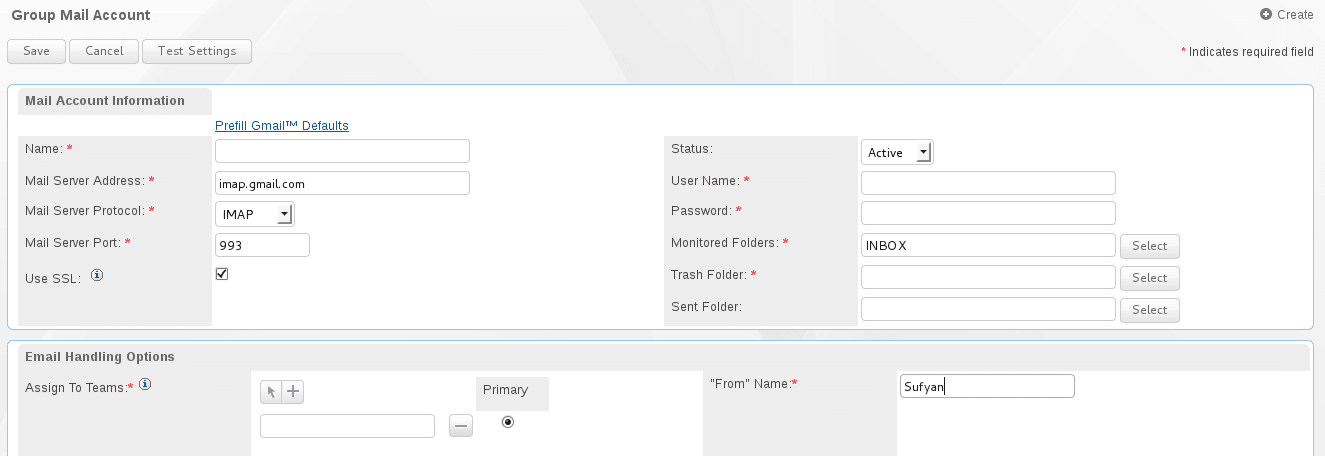1325x456 pixels.
Task: Click the Save button
Action: (x=36, y=51)
